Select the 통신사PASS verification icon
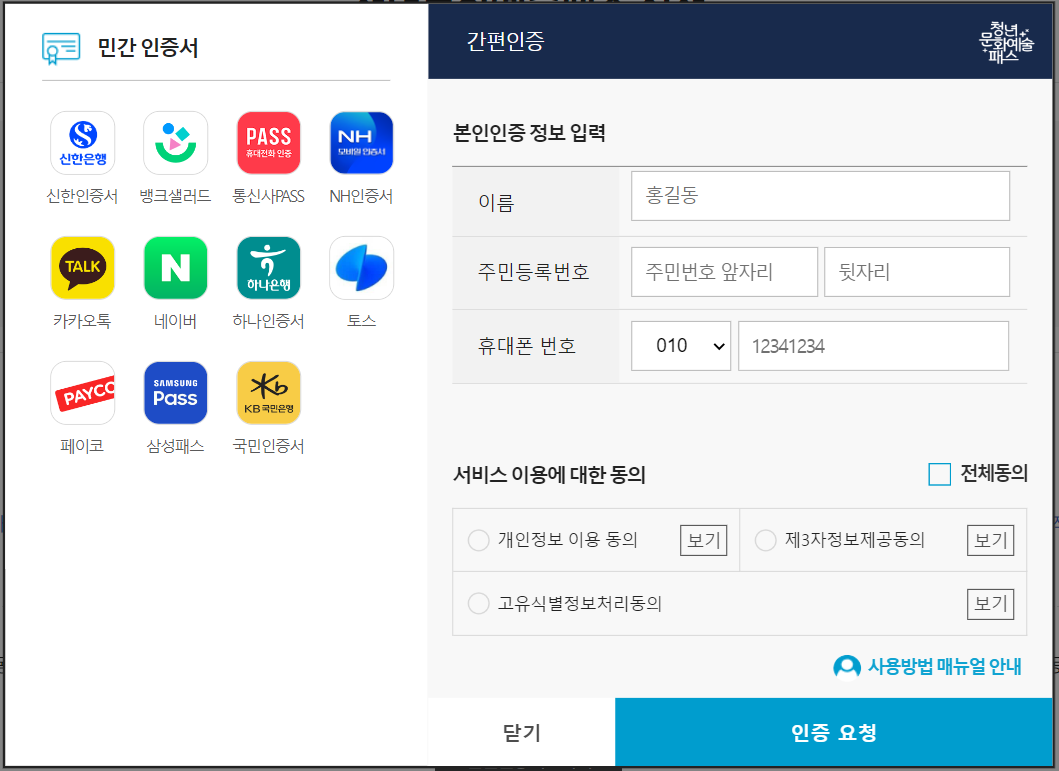 [x=268, y=142]
